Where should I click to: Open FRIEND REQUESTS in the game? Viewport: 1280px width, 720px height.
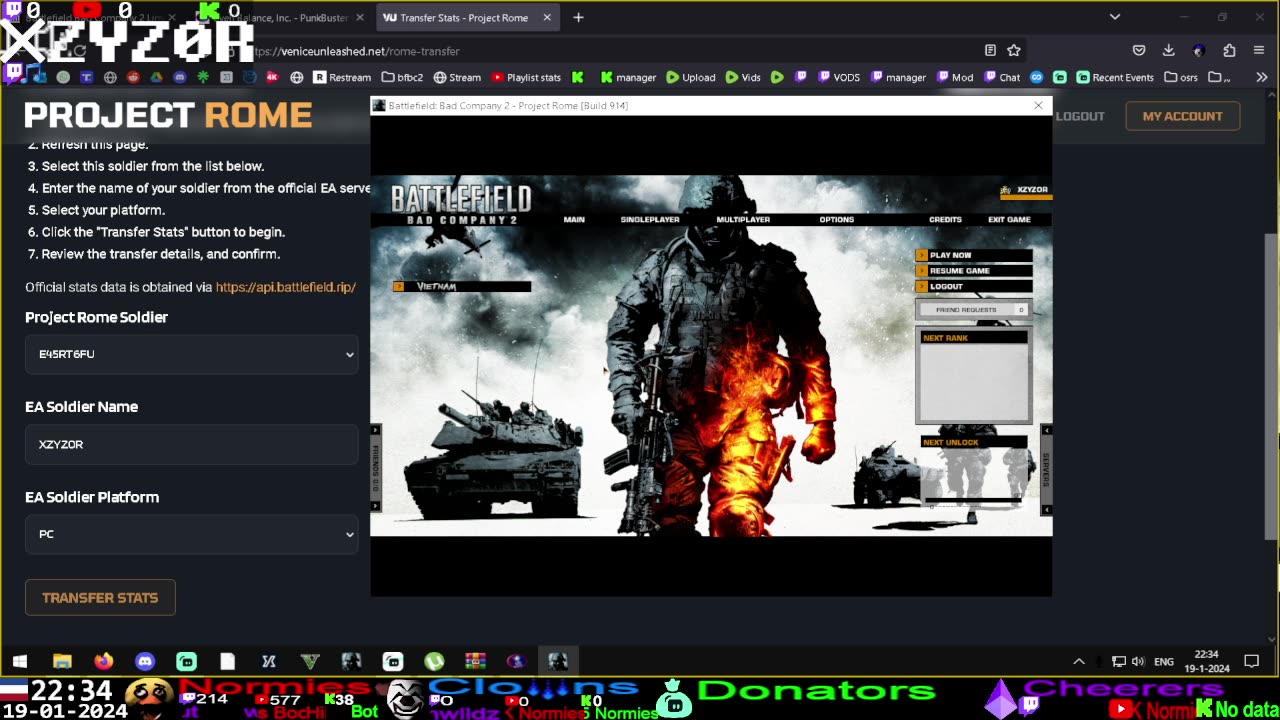(x=974, y=310)
